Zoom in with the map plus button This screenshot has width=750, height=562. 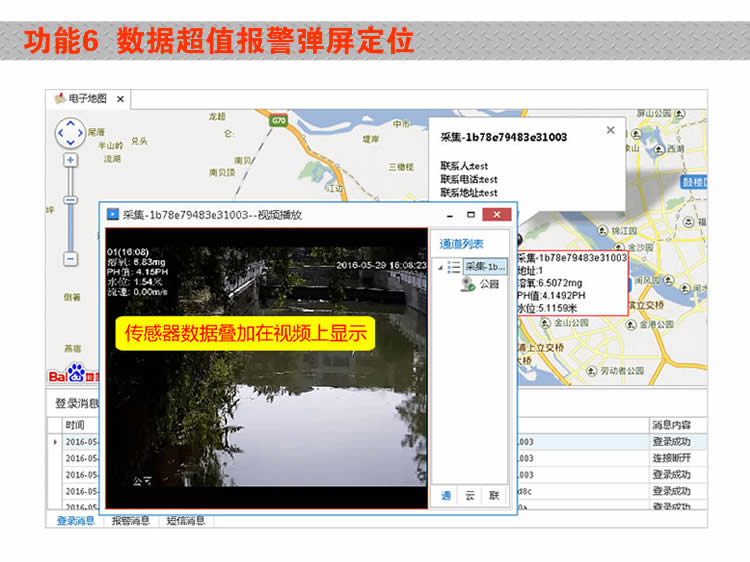coord(70,160)
